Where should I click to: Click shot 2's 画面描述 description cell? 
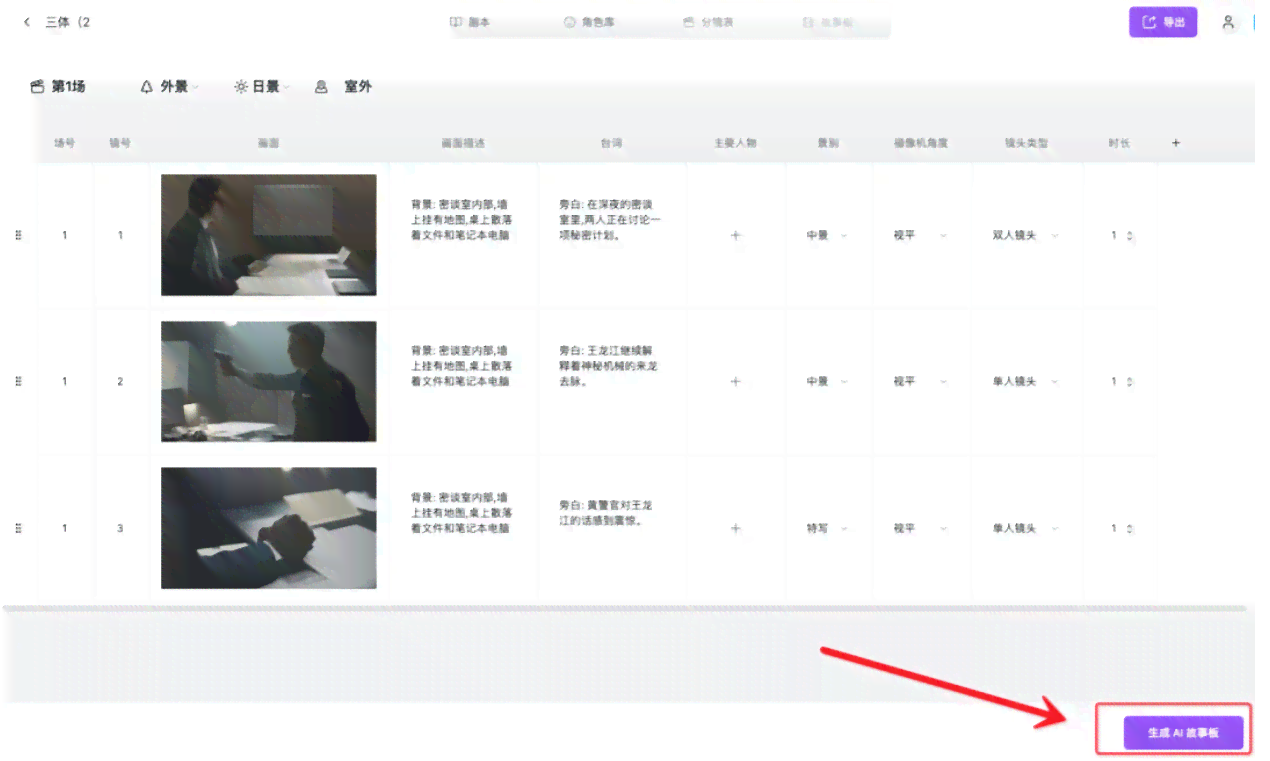(x=461, y=366)
